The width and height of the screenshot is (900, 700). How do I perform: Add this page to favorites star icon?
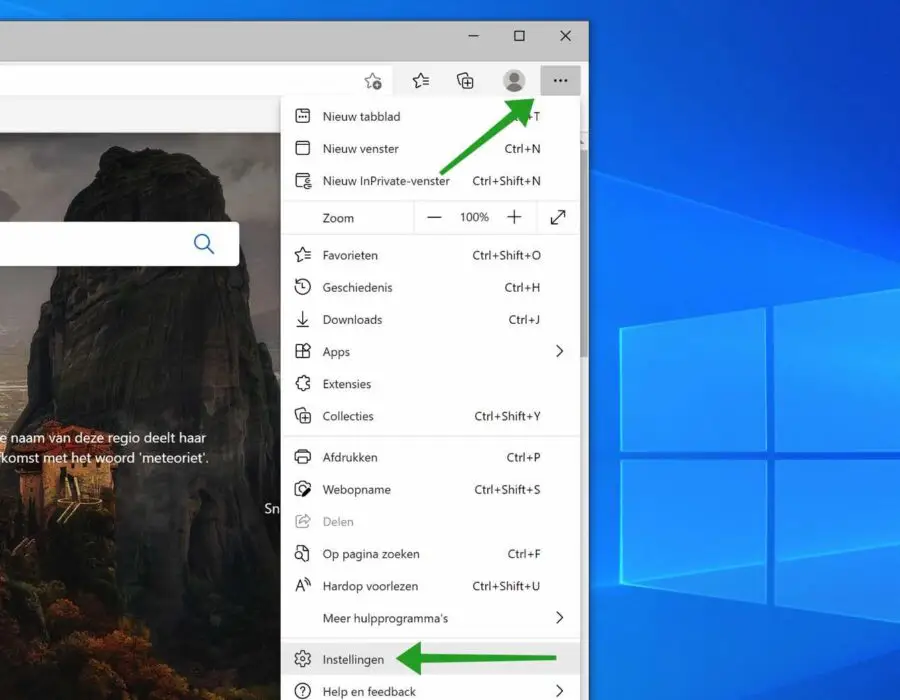(x=373, y=81)
